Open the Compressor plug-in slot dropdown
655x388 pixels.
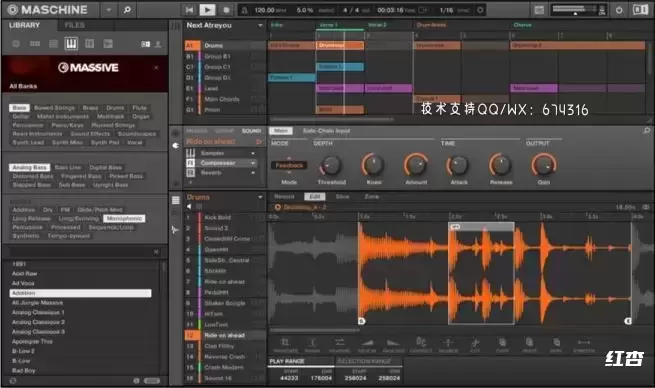253,163
